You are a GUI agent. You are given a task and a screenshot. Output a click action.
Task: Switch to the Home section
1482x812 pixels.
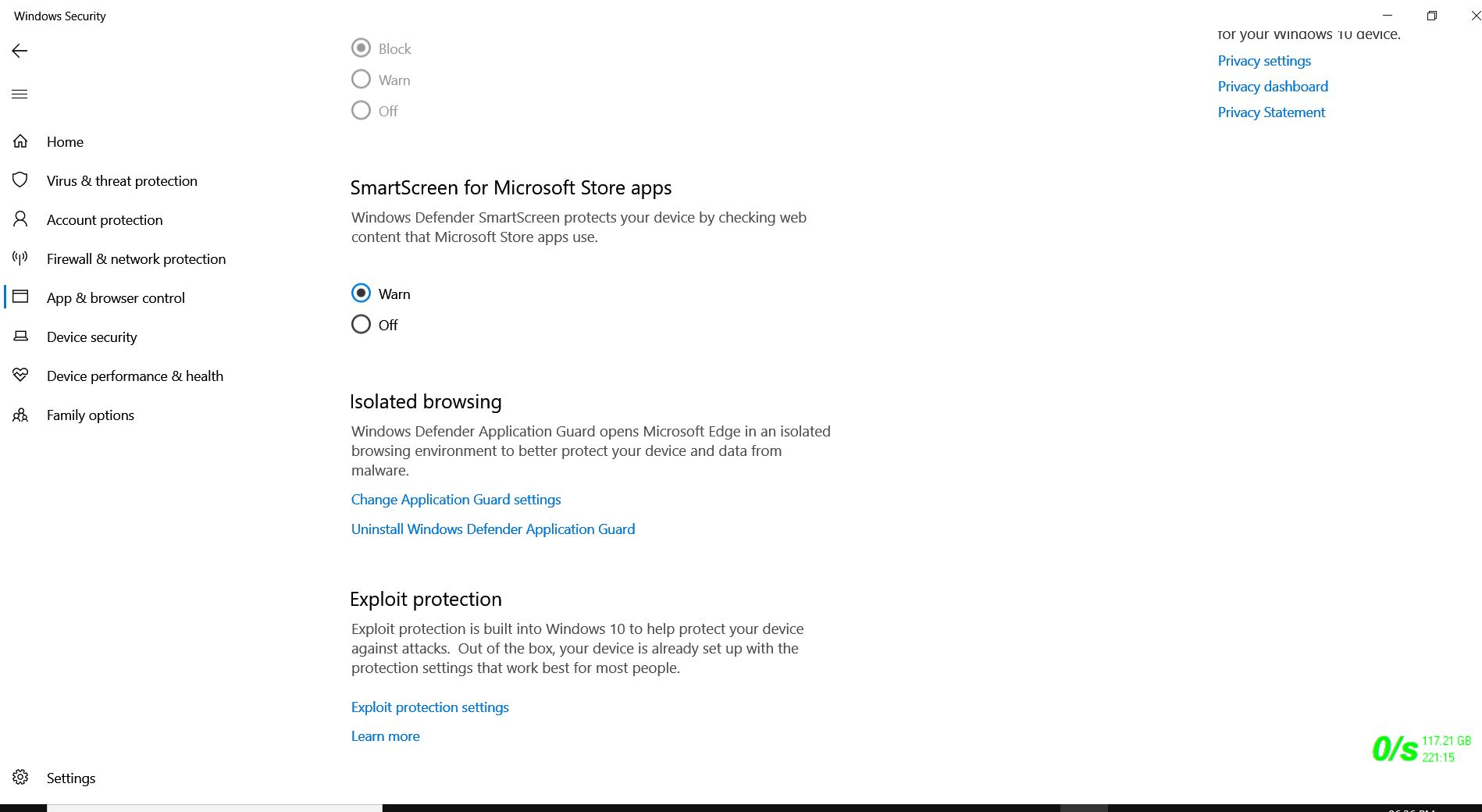click(65, 141)
